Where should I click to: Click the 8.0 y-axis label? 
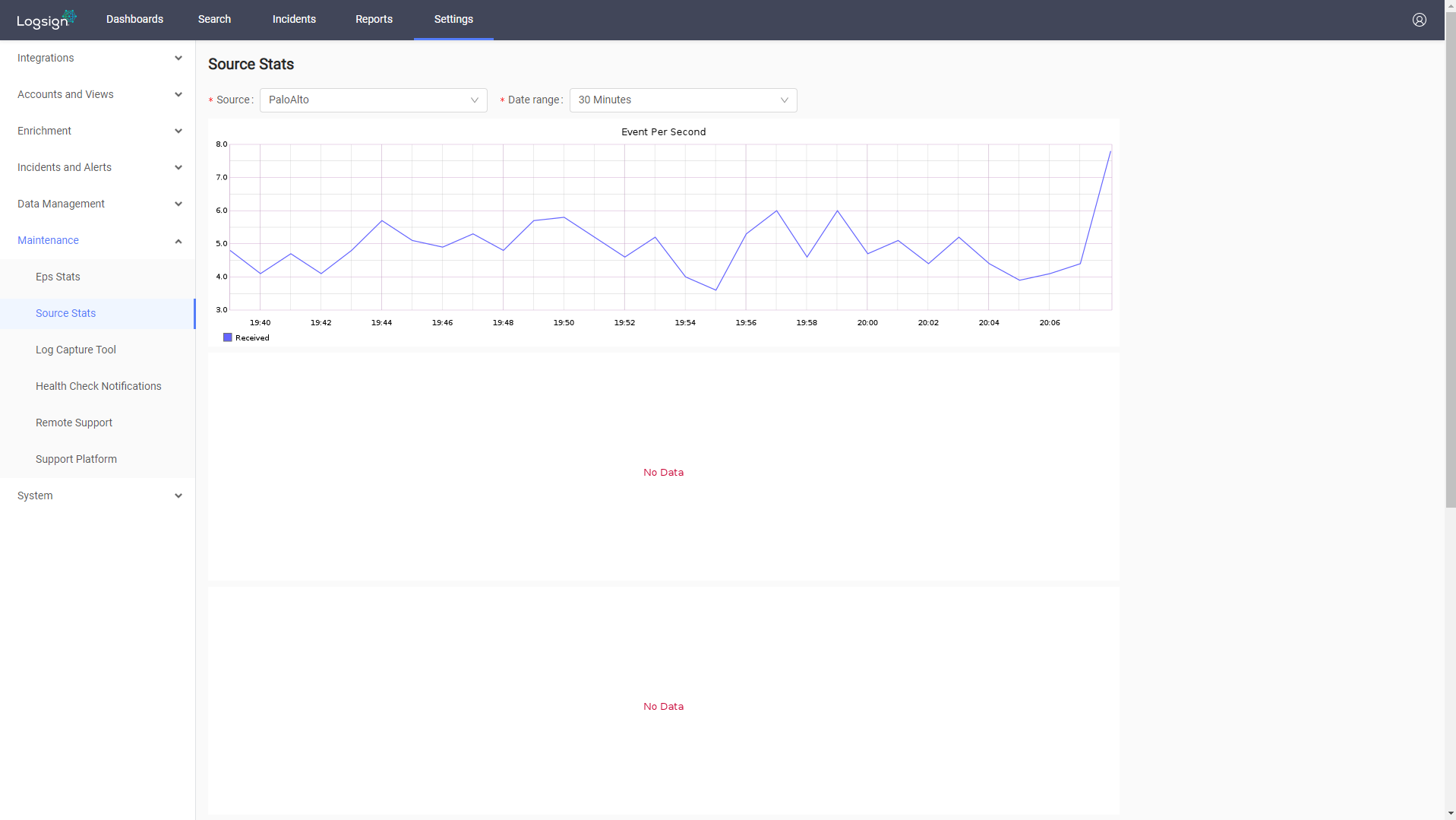click(221, 144)
